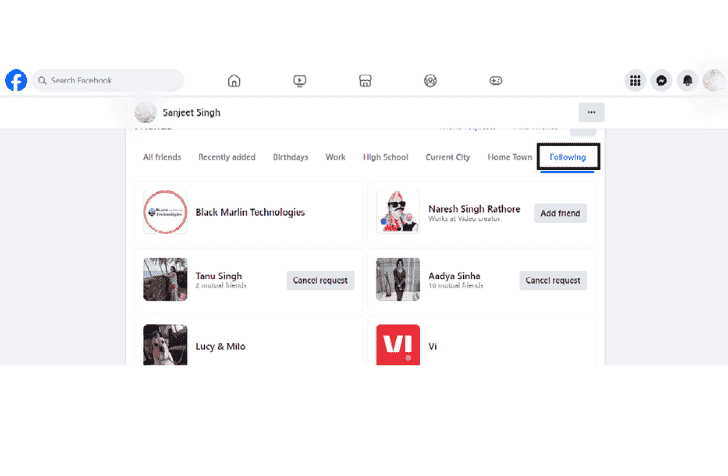
Task: Switch to the All friends tab
Action: click(162, 157)
